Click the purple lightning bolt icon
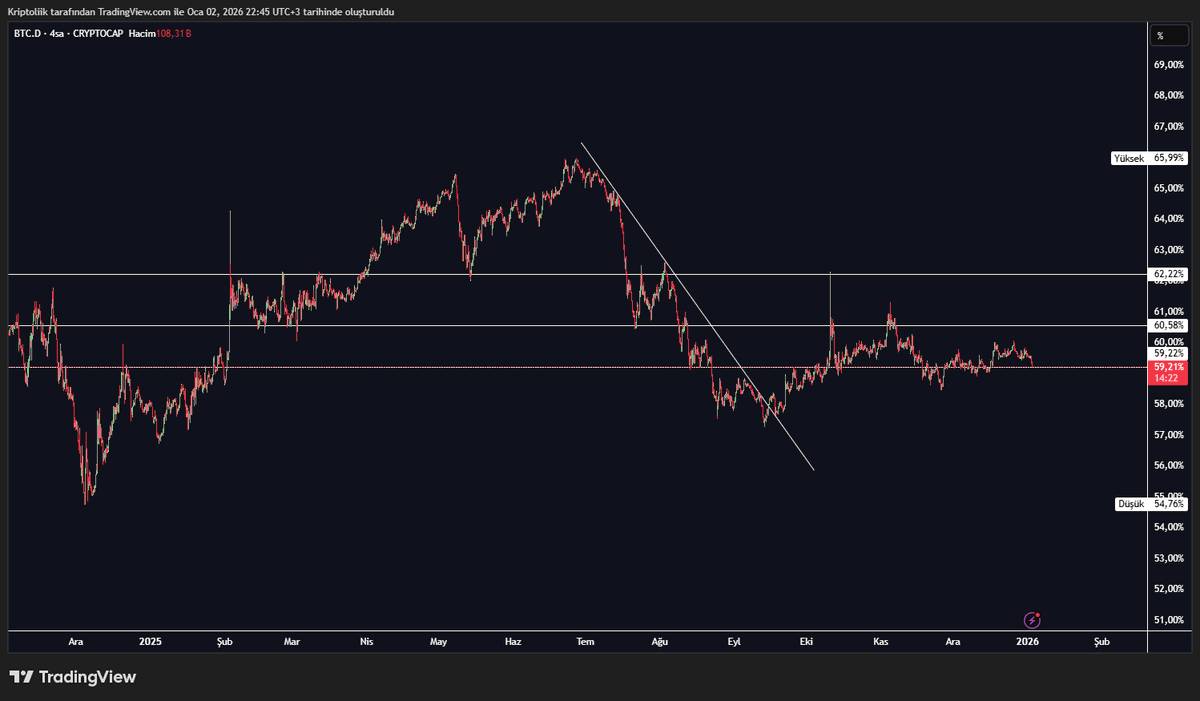1200x701 pixels. (x=1032, y=620)
